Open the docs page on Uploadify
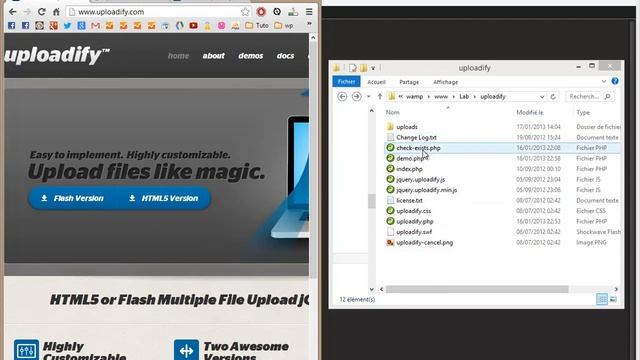Viewport: 640px width, 360px height. pyautogui.click(x=285, y=56)
